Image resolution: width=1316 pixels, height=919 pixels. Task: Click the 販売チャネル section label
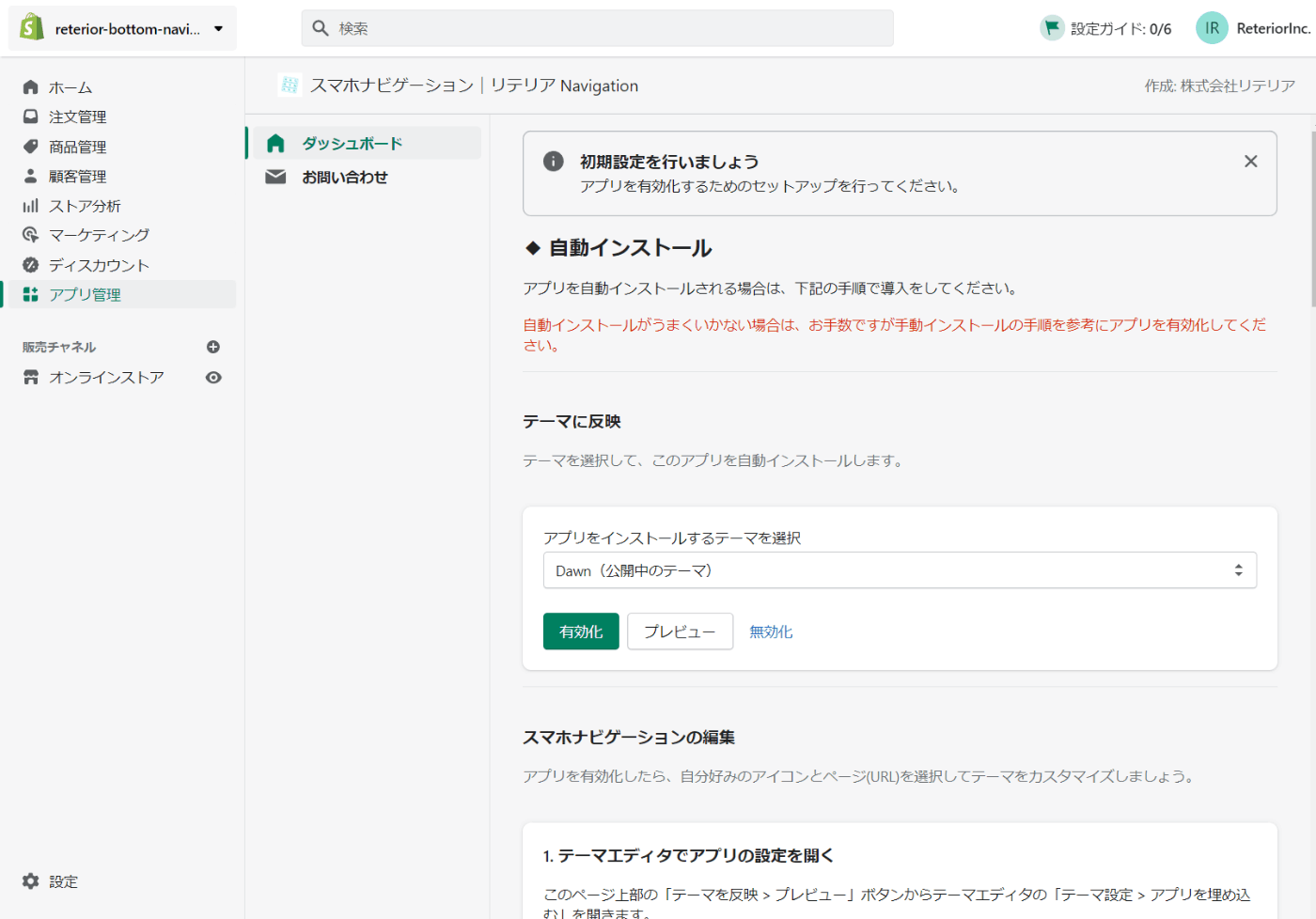coord(59,347)
